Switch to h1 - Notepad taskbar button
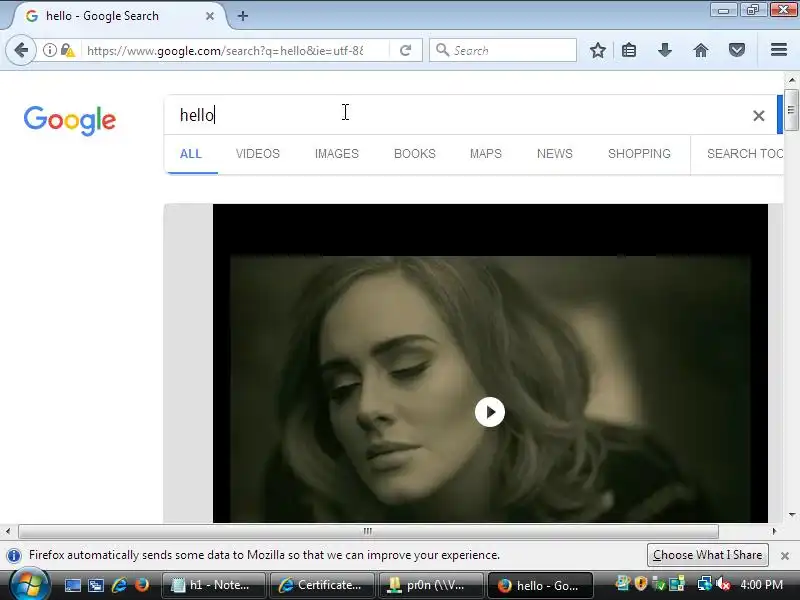This screenshot has width=800, height=600. coord(213,585)
